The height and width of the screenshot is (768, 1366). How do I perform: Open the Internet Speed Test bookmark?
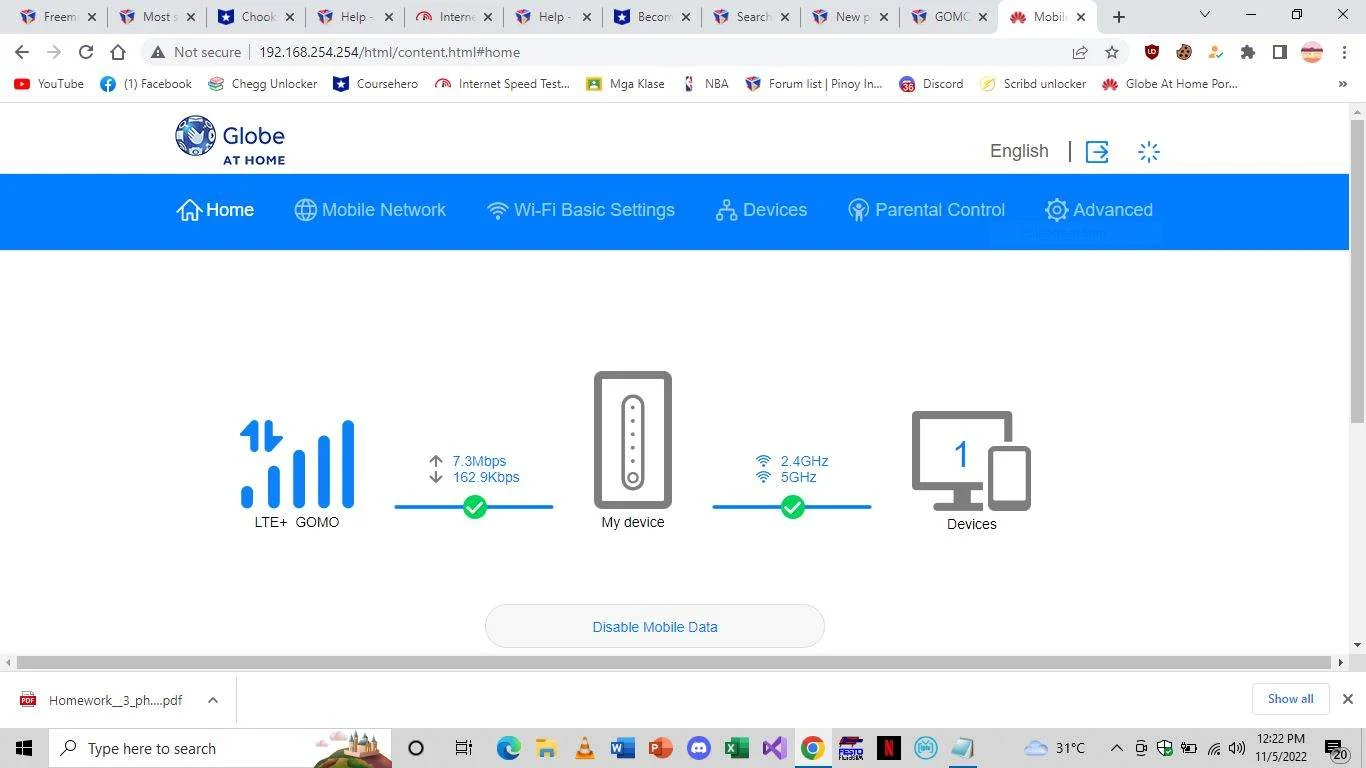[x=502, y=84]
